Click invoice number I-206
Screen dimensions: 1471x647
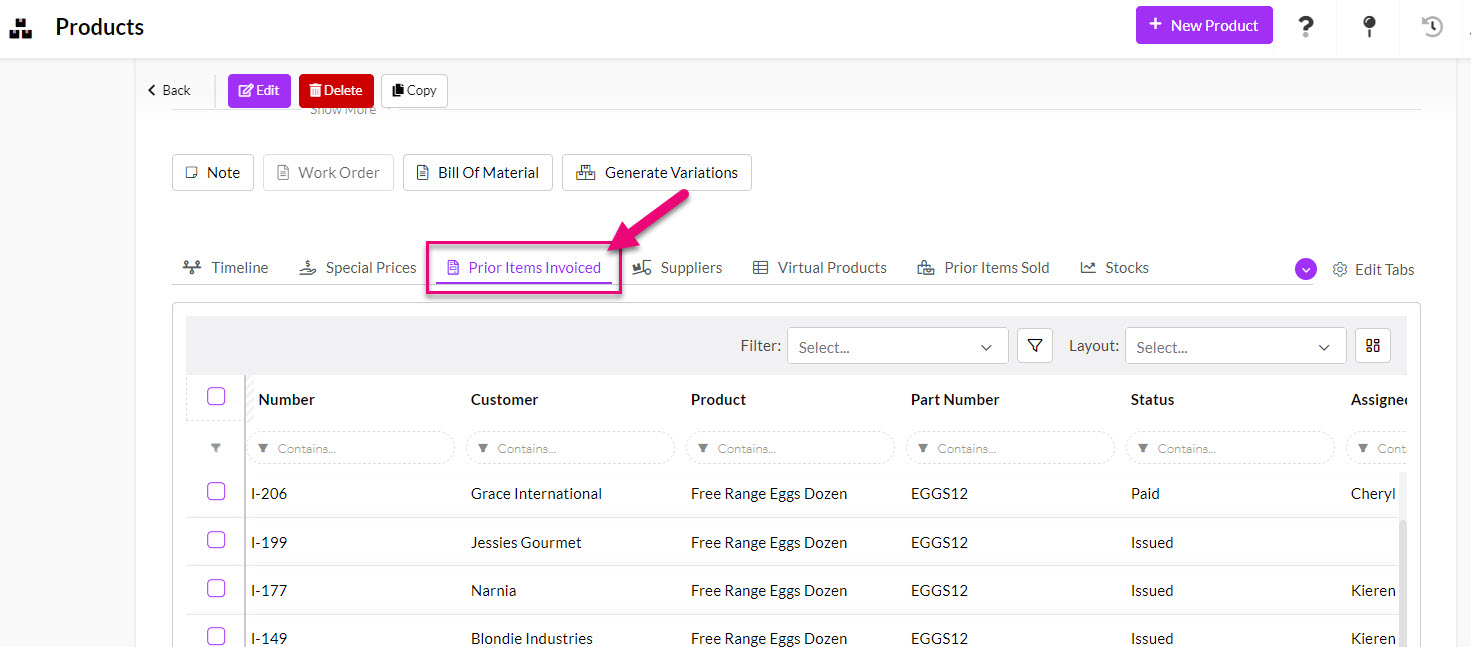[269, 493]
